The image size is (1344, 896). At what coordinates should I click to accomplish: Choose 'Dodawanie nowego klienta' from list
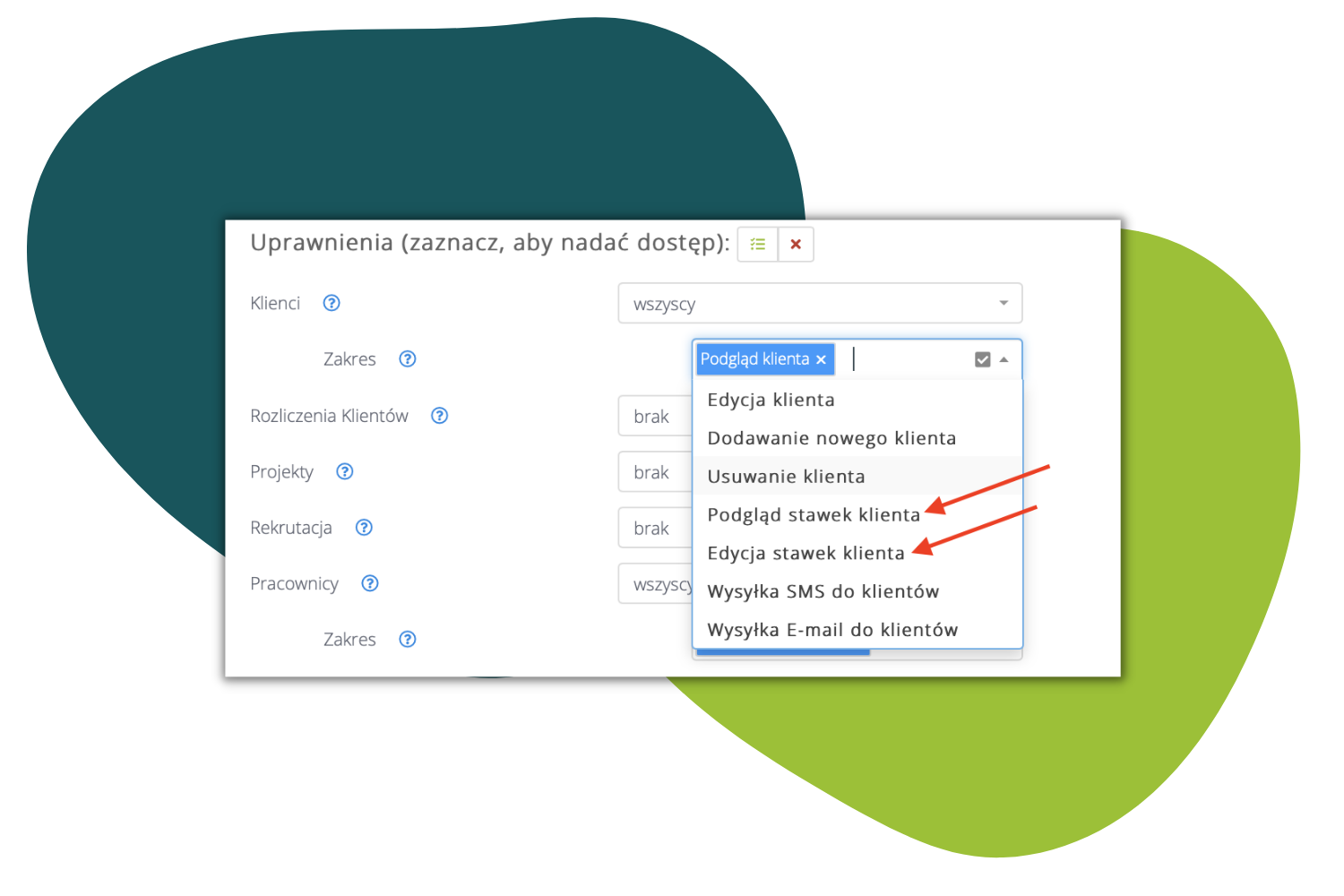(x=831, y=438)
